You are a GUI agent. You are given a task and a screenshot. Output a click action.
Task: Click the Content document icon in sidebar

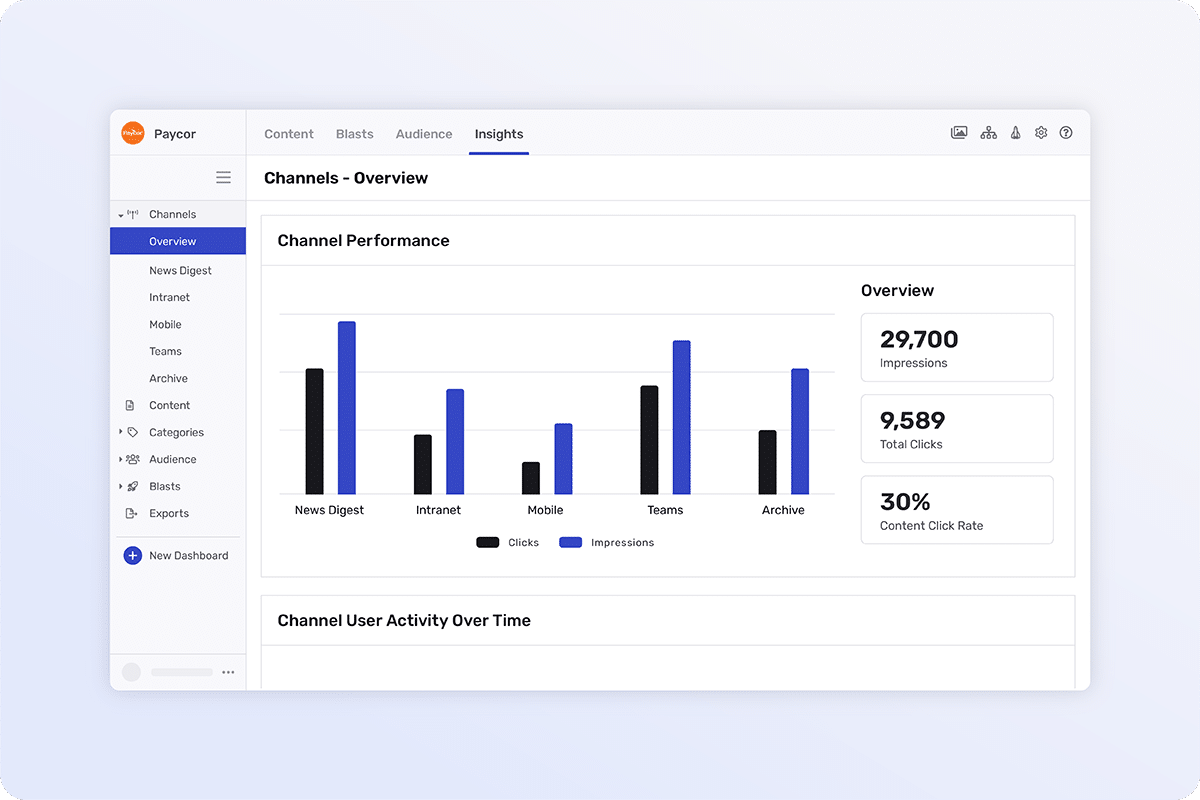click(x=129, y=405)
